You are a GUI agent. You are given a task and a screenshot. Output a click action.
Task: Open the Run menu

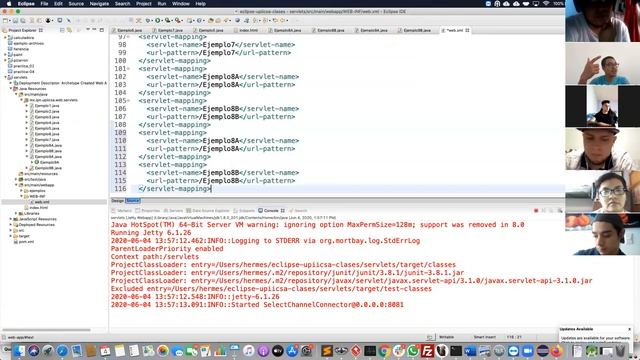point(162,4)
